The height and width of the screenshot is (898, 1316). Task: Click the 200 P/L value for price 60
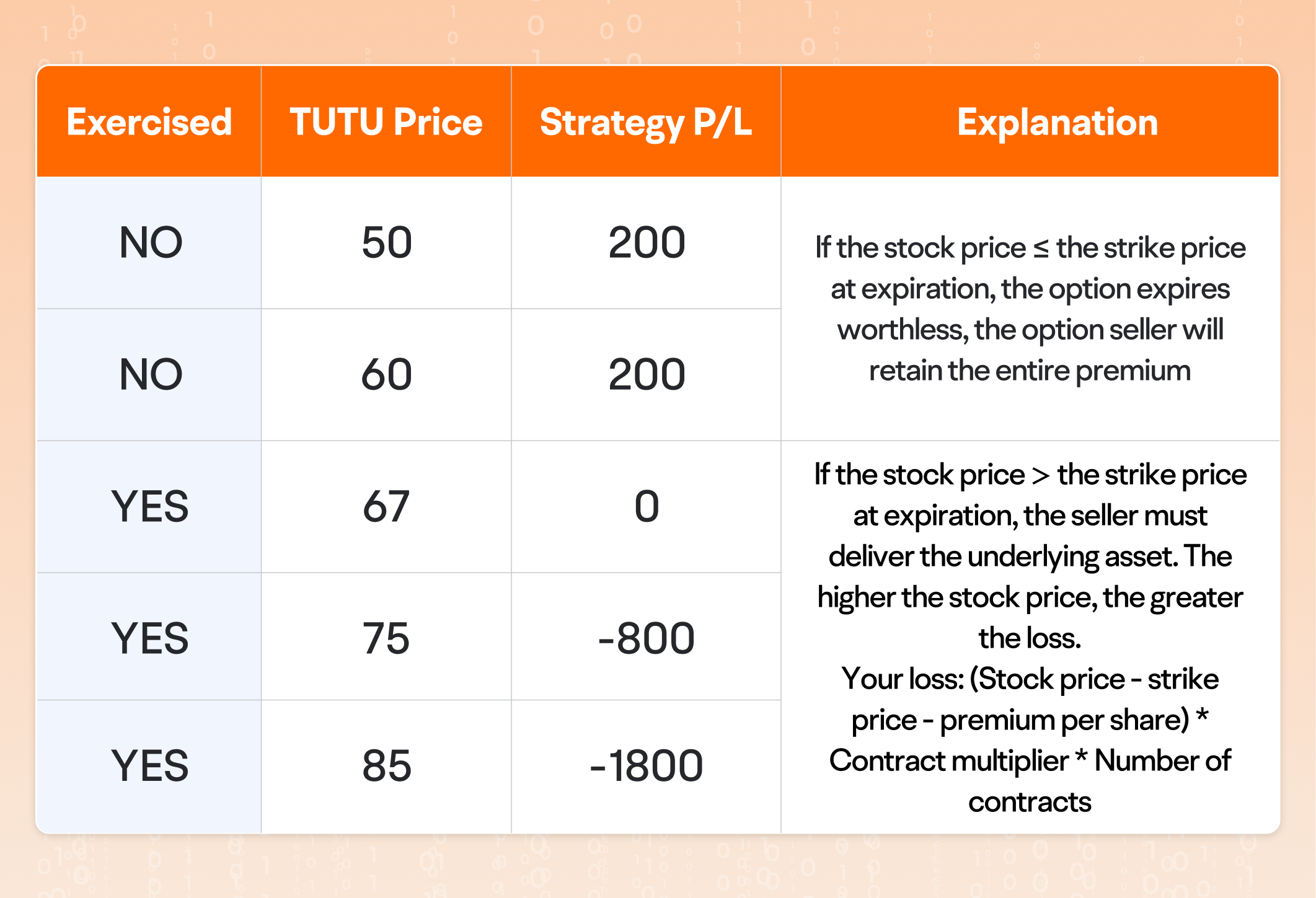point(647,374)
